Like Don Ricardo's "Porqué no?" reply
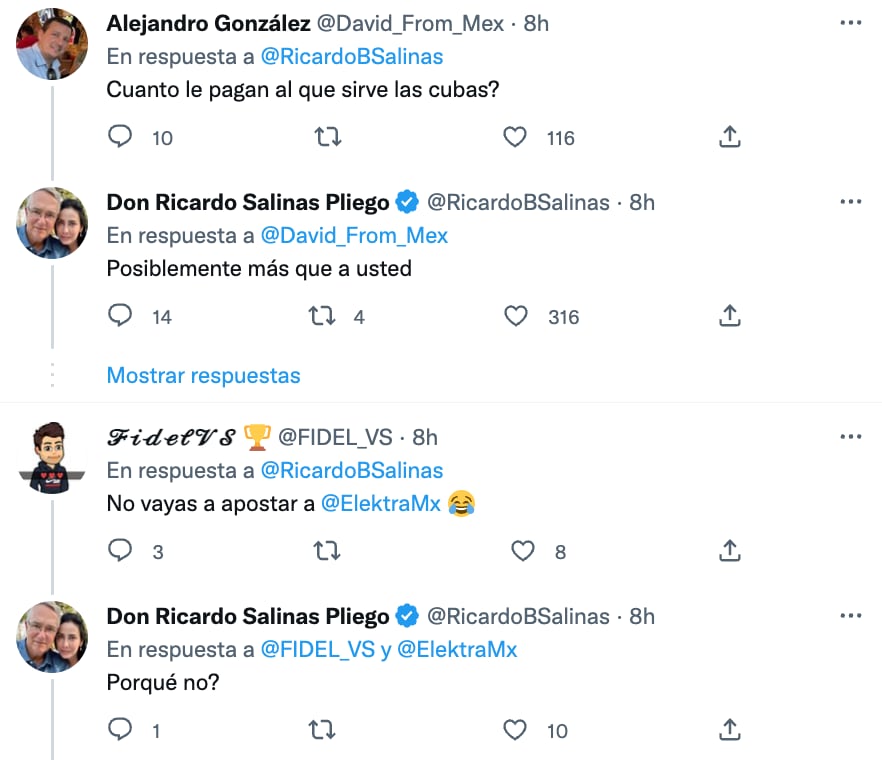 click(x=515, y=731)
